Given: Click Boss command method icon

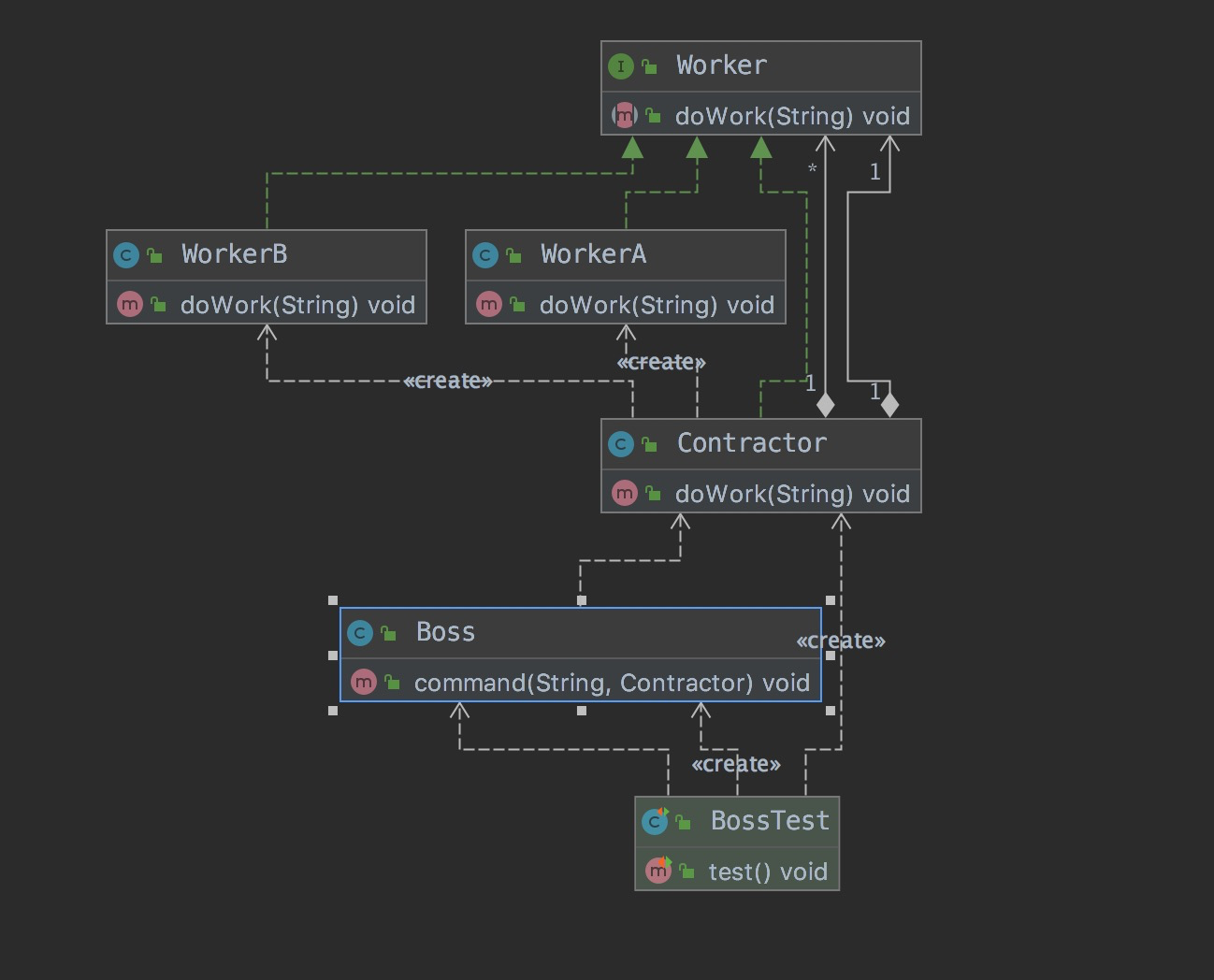Looking at the screenshot, I should (x=364, y=682).
